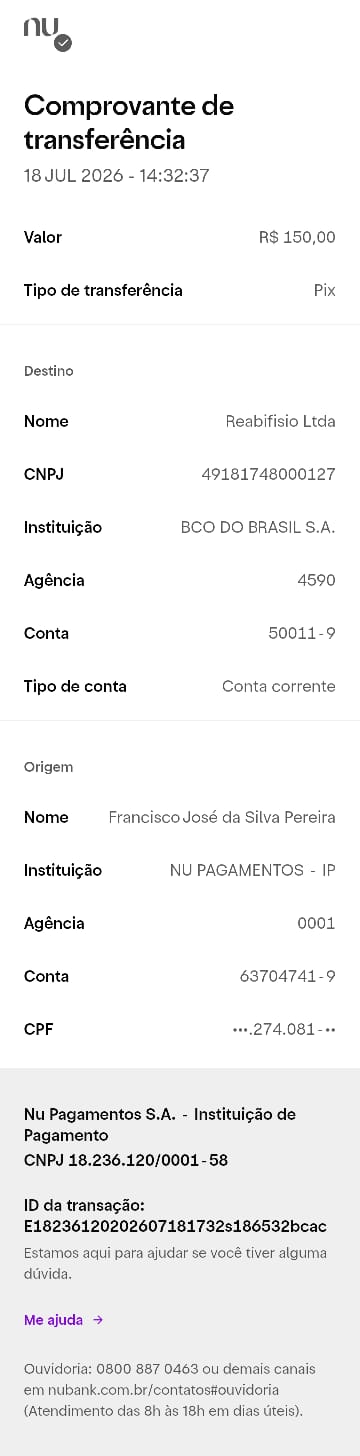
Task: Select the CNPJ number 49181748000127
Action: (x=268, y=474)
